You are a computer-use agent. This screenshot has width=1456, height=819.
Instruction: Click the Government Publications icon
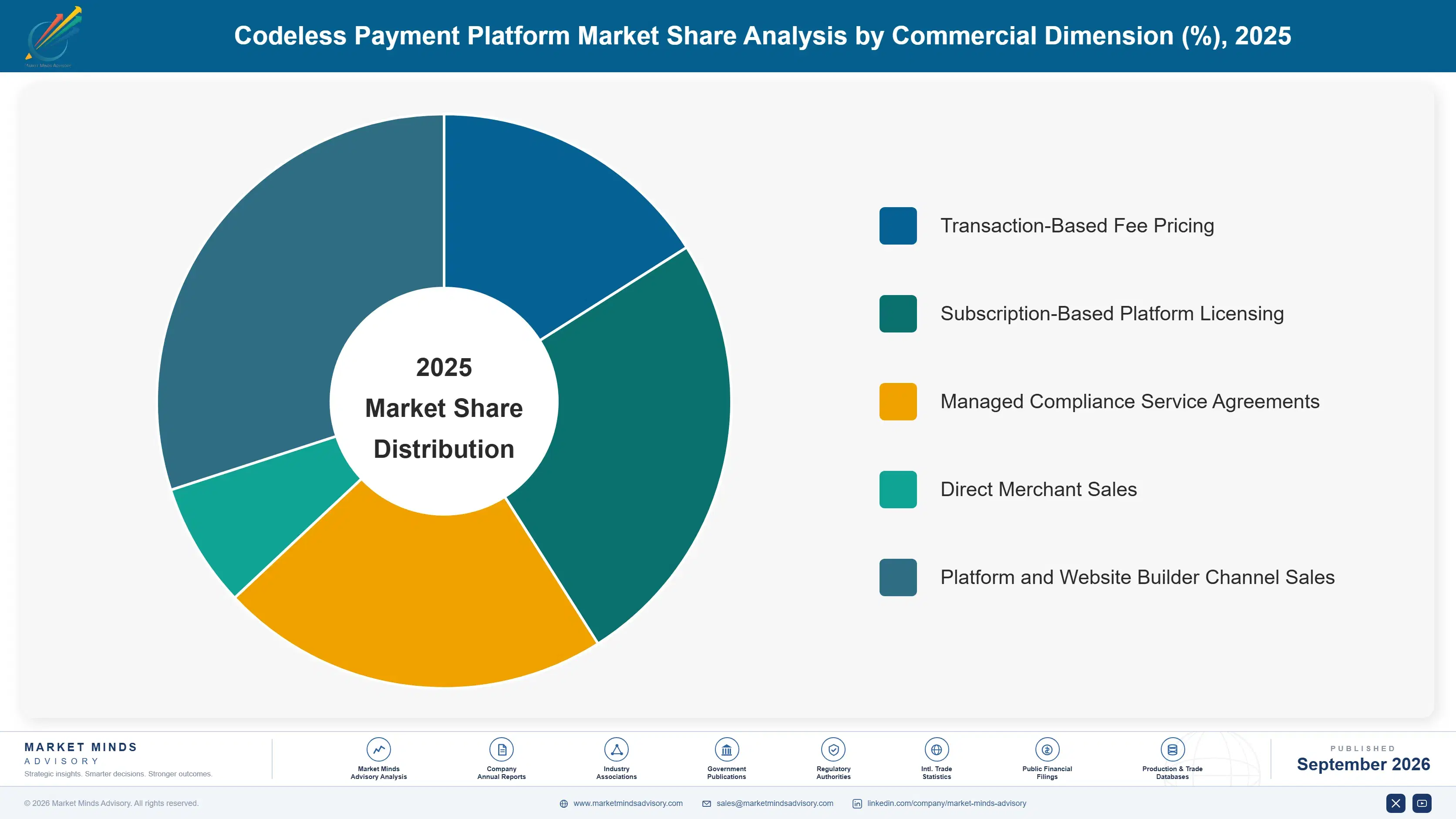726,749
